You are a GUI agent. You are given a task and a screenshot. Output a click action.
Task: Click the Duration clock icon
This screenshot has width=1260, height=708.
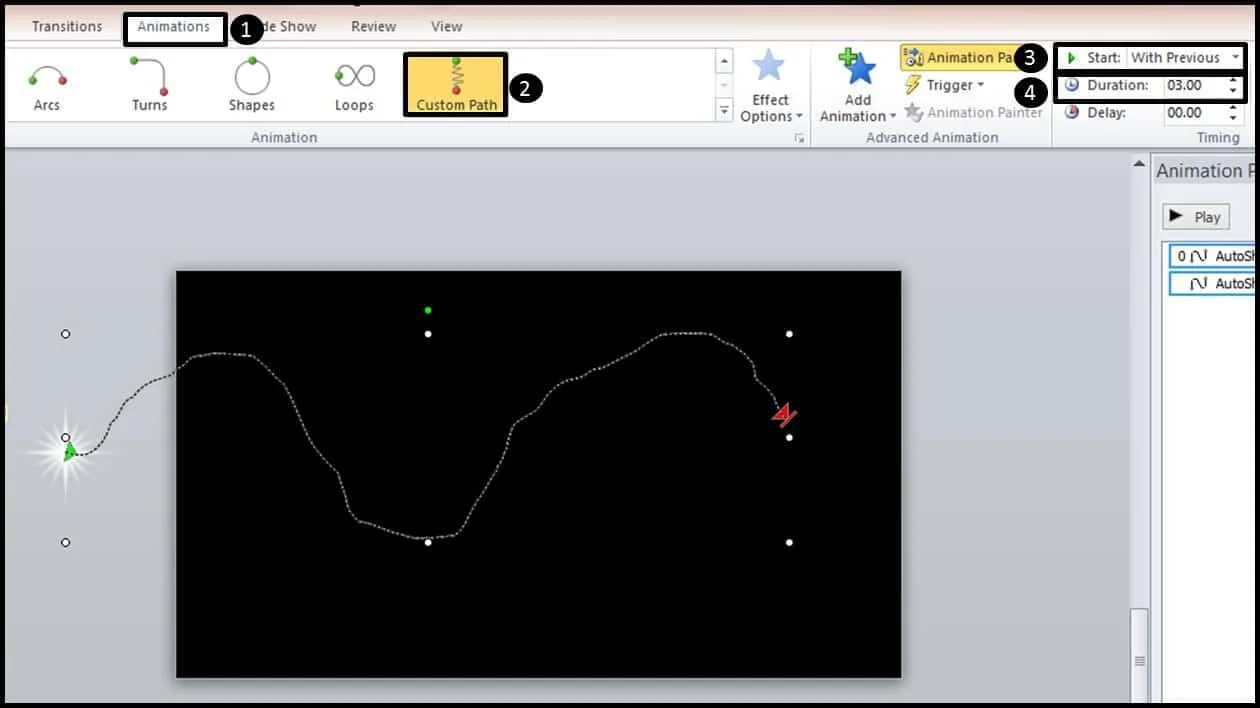1072,85
